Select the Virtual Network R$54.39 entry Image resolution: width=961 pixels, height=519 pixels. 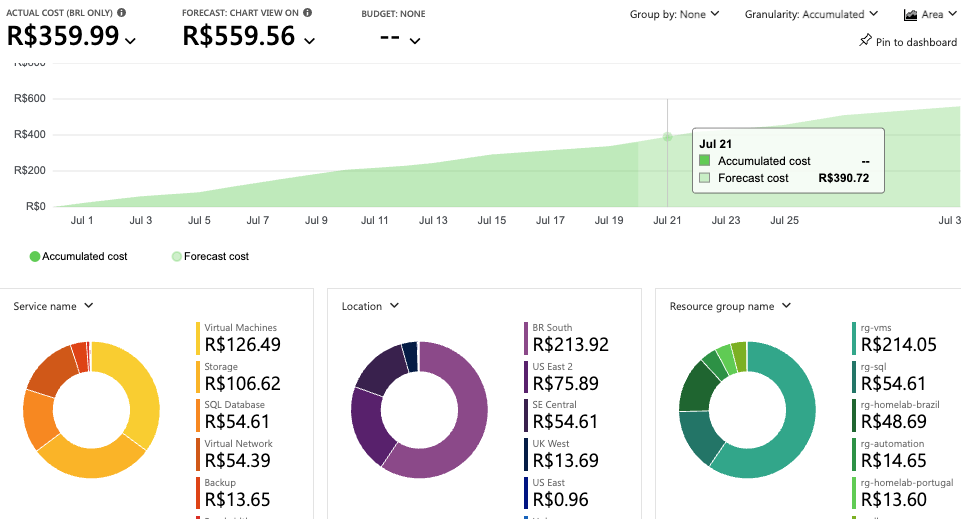click(x=235, y=454)
